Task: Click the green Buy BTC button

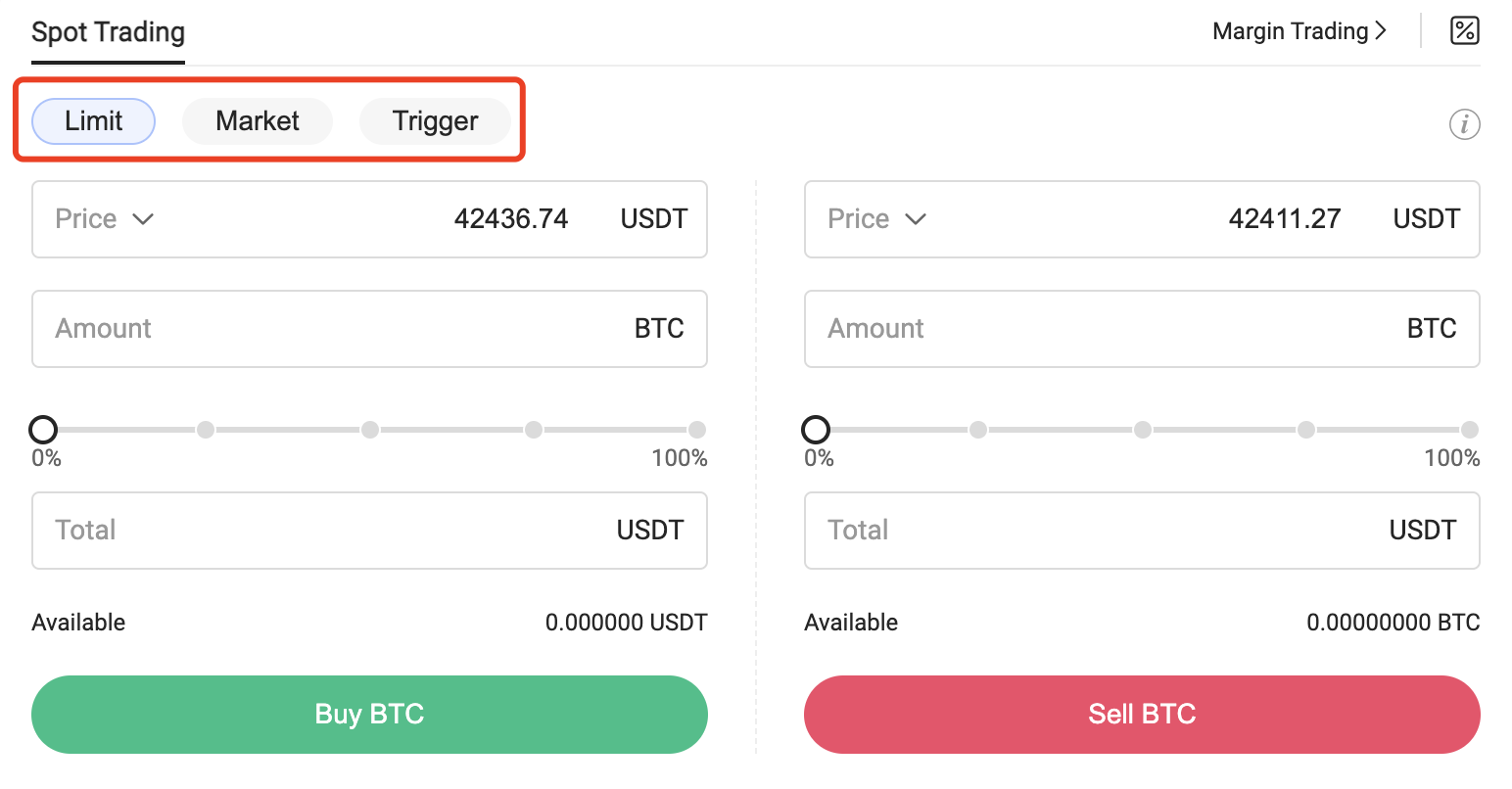Action: (x=369, y=715)
